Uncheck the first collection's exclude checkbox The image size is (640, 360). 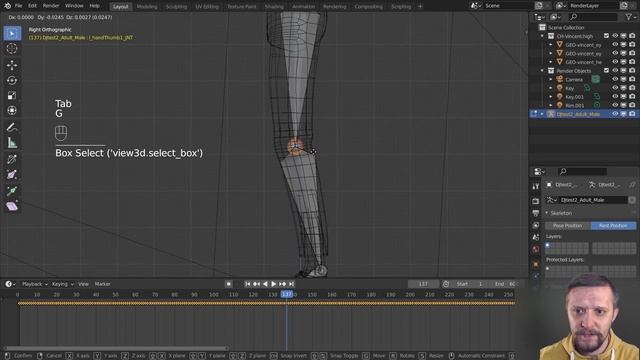606,36
